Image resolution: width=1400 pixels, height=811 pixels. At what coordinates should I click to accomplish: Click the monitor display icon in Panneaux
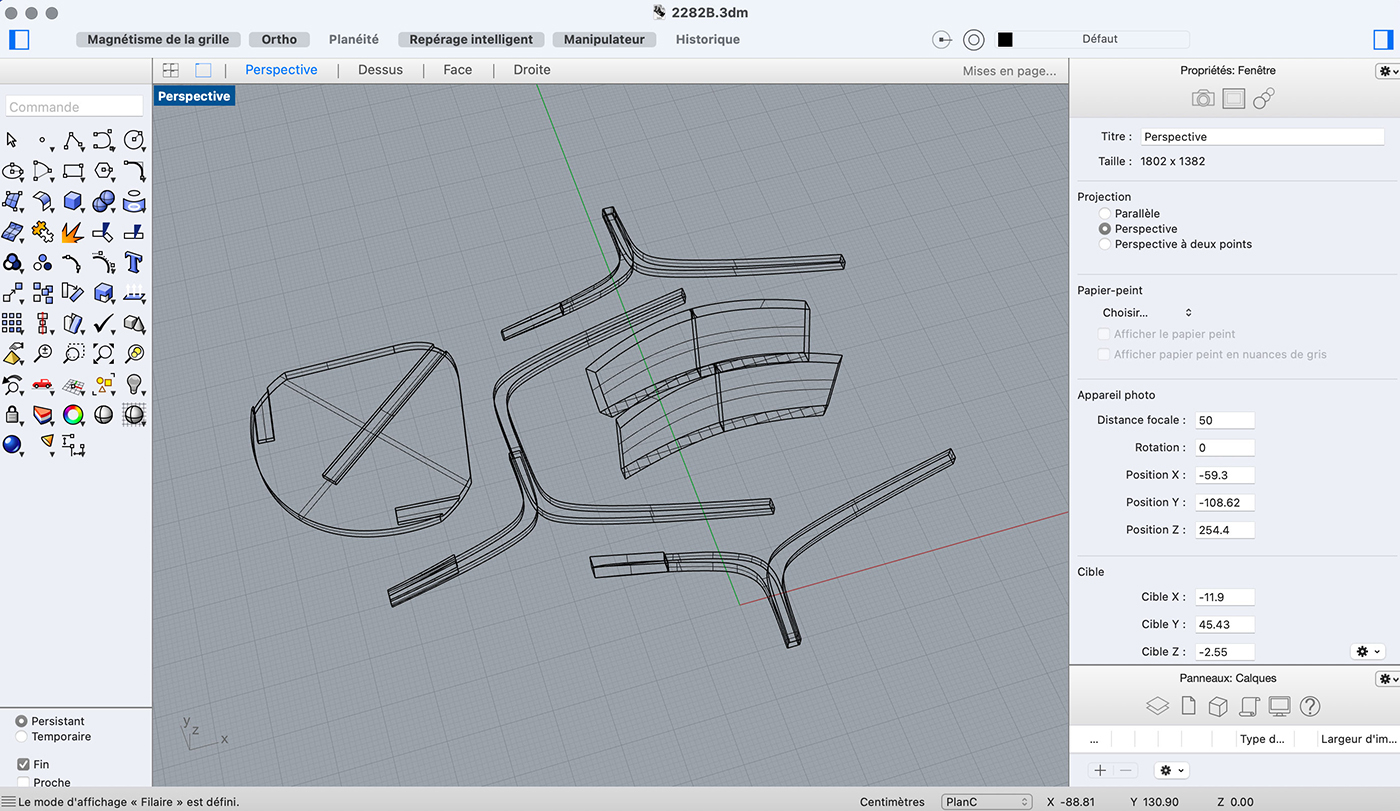pyautogui.click(x=1279, y=706)
